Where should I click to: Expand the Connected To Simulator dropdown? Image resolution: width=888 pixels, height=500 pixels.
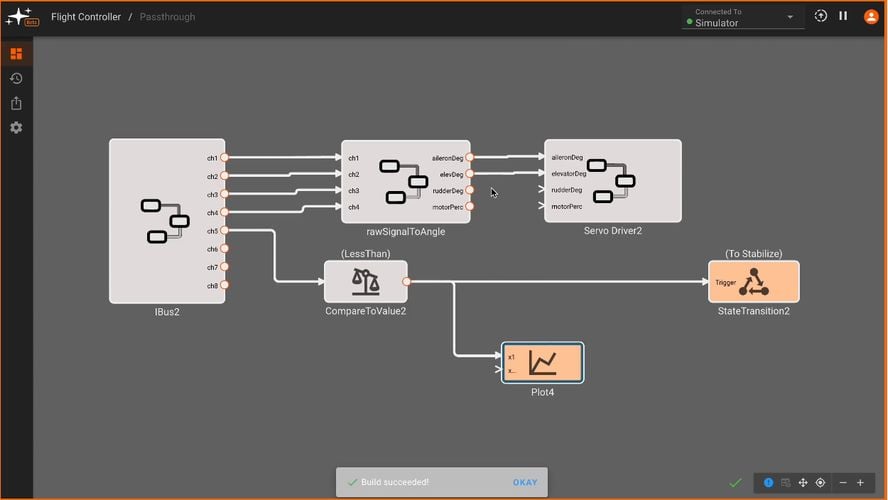pyautogui.click(x=742, y=18)
